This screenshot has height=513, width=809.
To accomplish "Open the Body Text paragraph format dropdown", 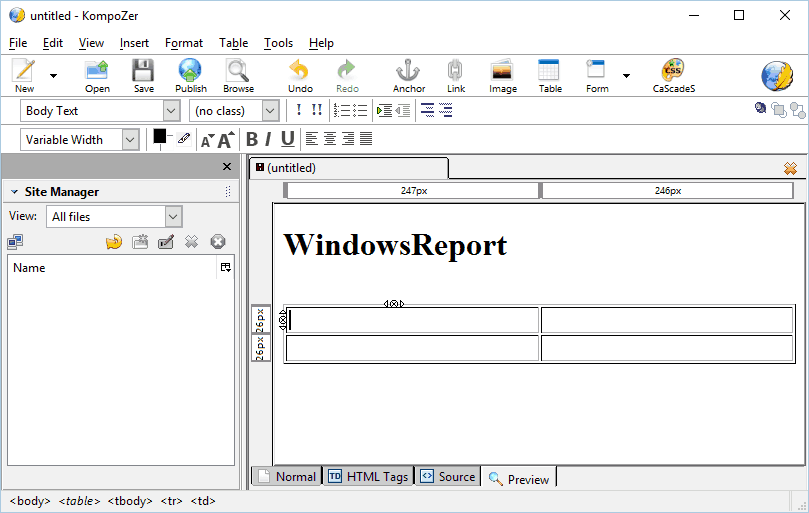I will point(171,110).
